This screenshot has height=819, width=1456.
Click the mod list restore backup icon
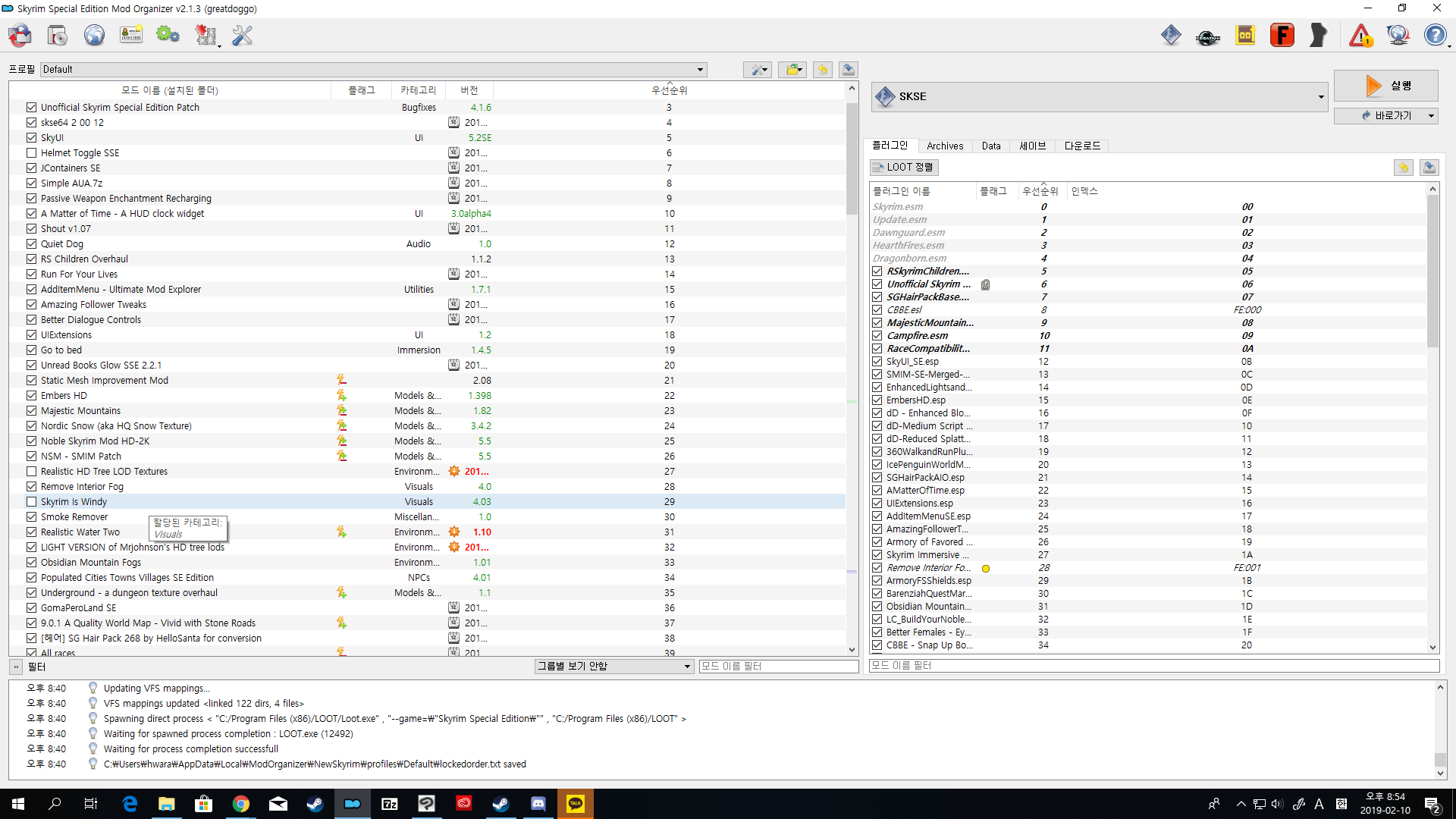[823, 70]
